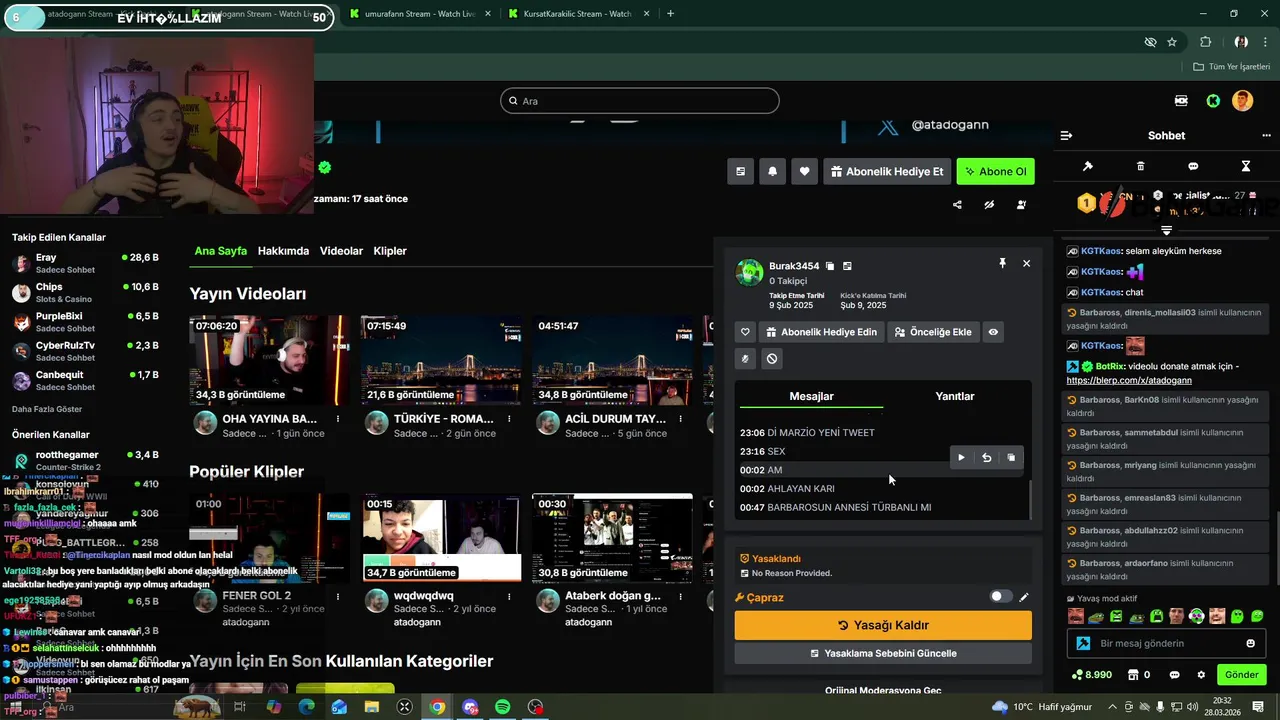1280x720 pixels.
Task: Open the TÜRKİYE - ROMA... video thumbnail
Action: (x=442, y=361)
